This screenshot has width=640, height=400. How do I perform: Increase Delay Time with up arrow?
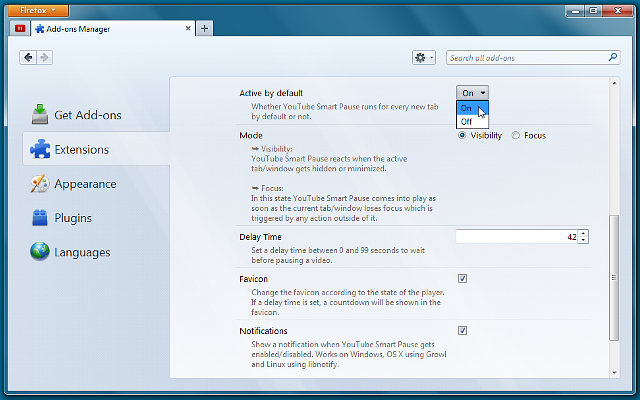tap(583, 233)
